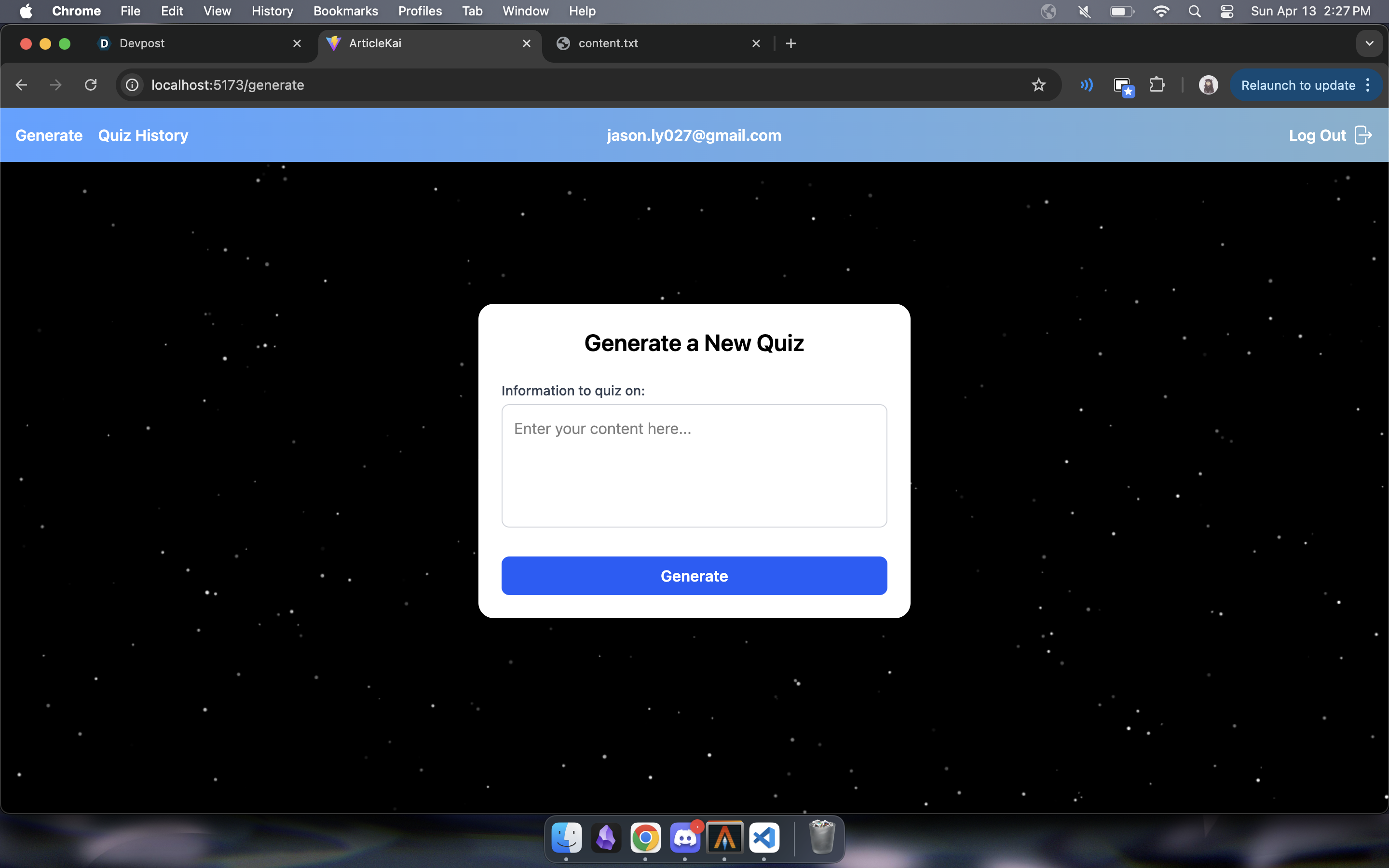Viewport: 1389px width, 868px height.
Task: Click the Log Out icon
Action: [x=1362, y=136]
